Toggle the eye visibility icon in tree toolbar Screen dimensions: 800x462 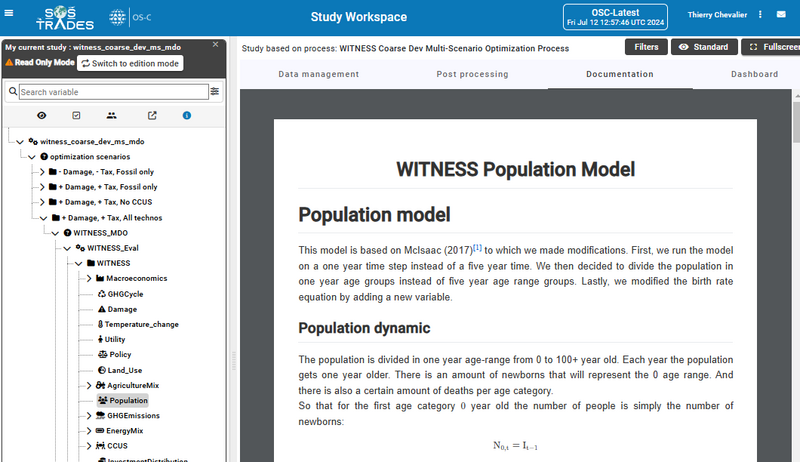pos(42,116)
